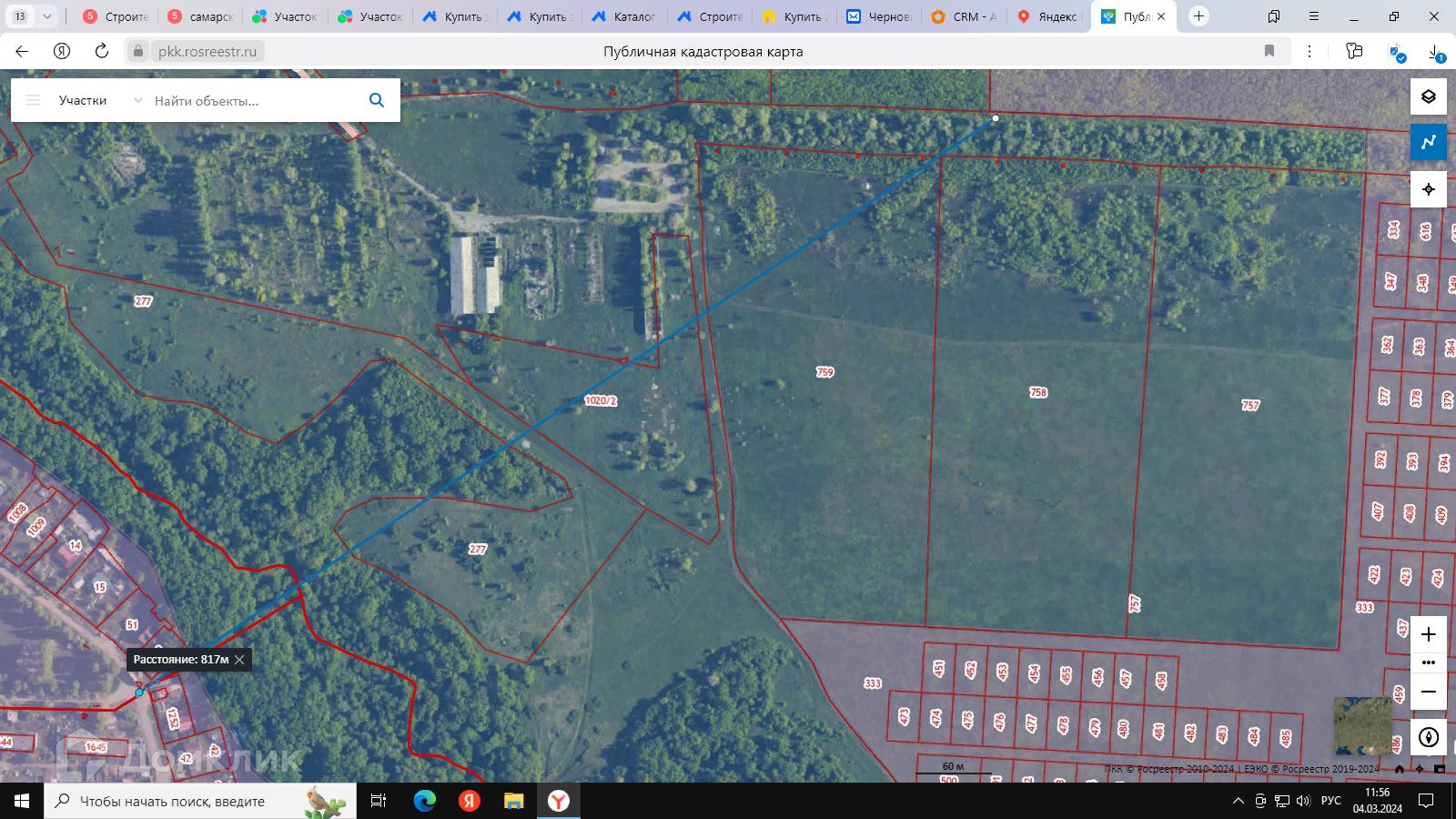Toggle the distance measurement tool

(1428, 142)
